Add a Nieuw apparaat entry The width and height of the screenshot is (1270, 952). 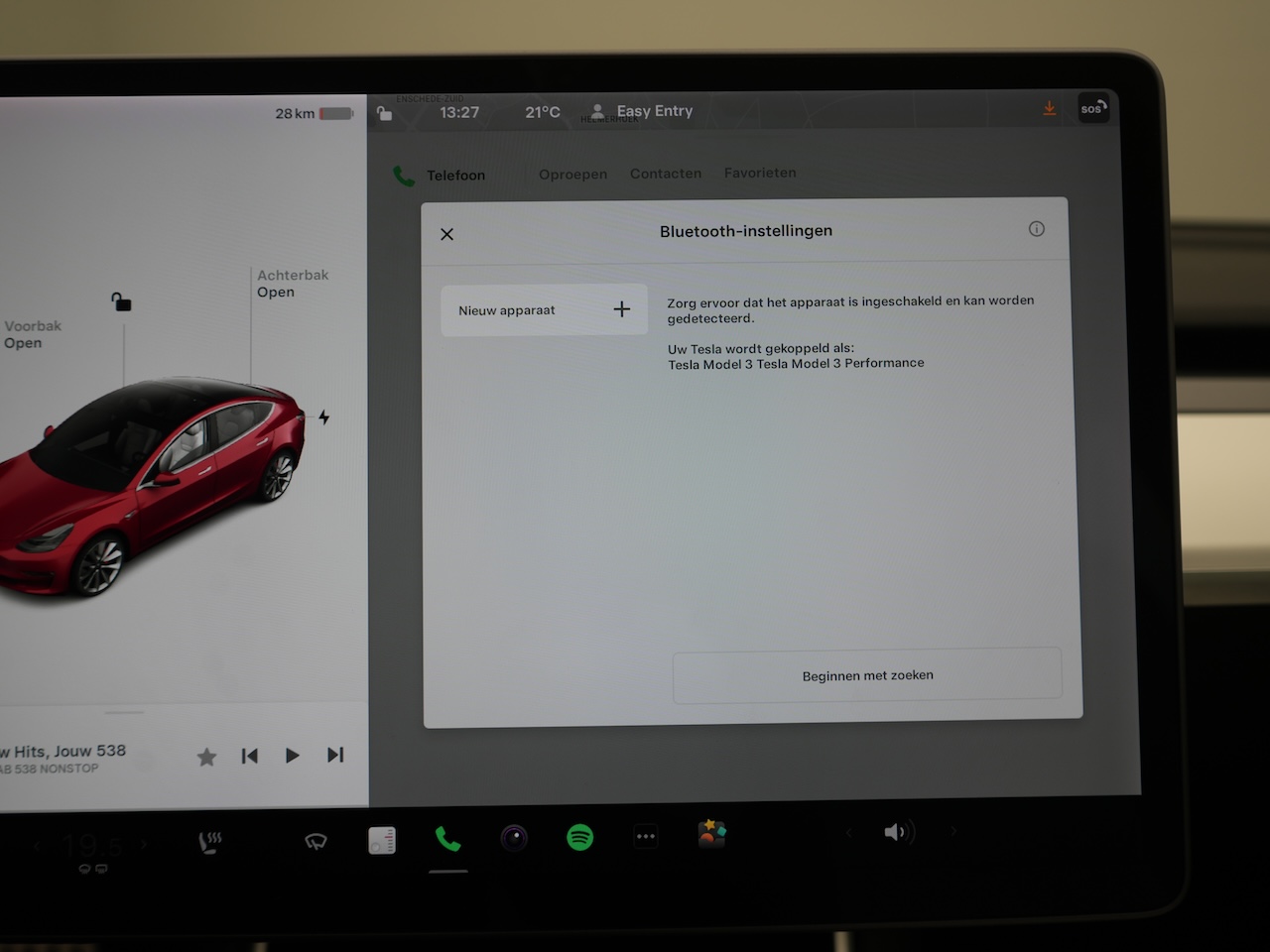pos(544,310)
